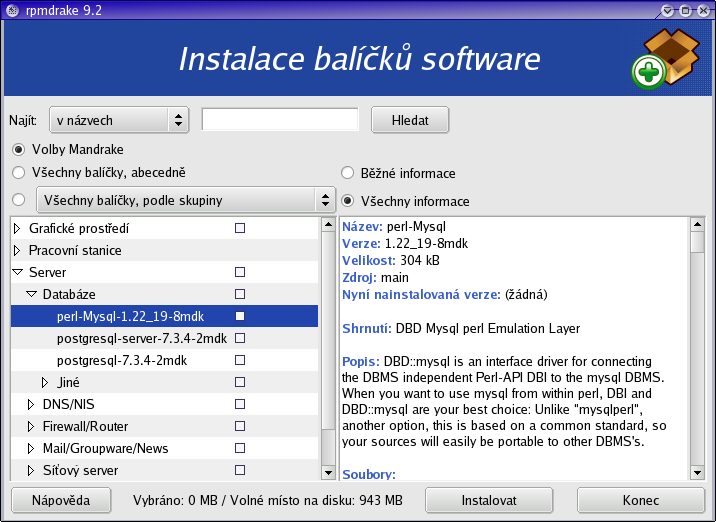
Task: Select Všechny balíčky, abecedně radio button
Action: click(x=18, y=173)
